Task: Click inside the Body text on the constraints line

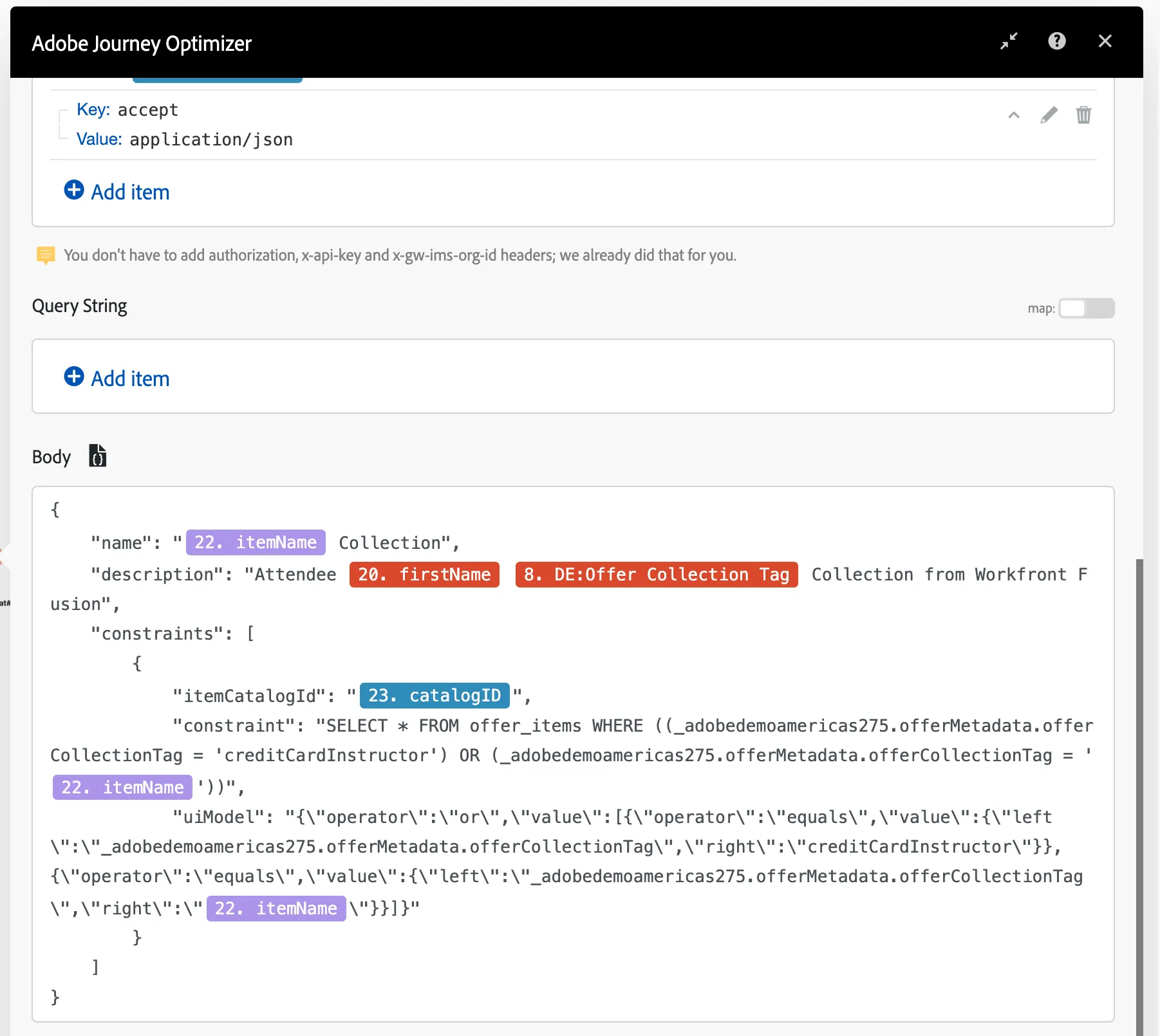Action: (173, 634)
